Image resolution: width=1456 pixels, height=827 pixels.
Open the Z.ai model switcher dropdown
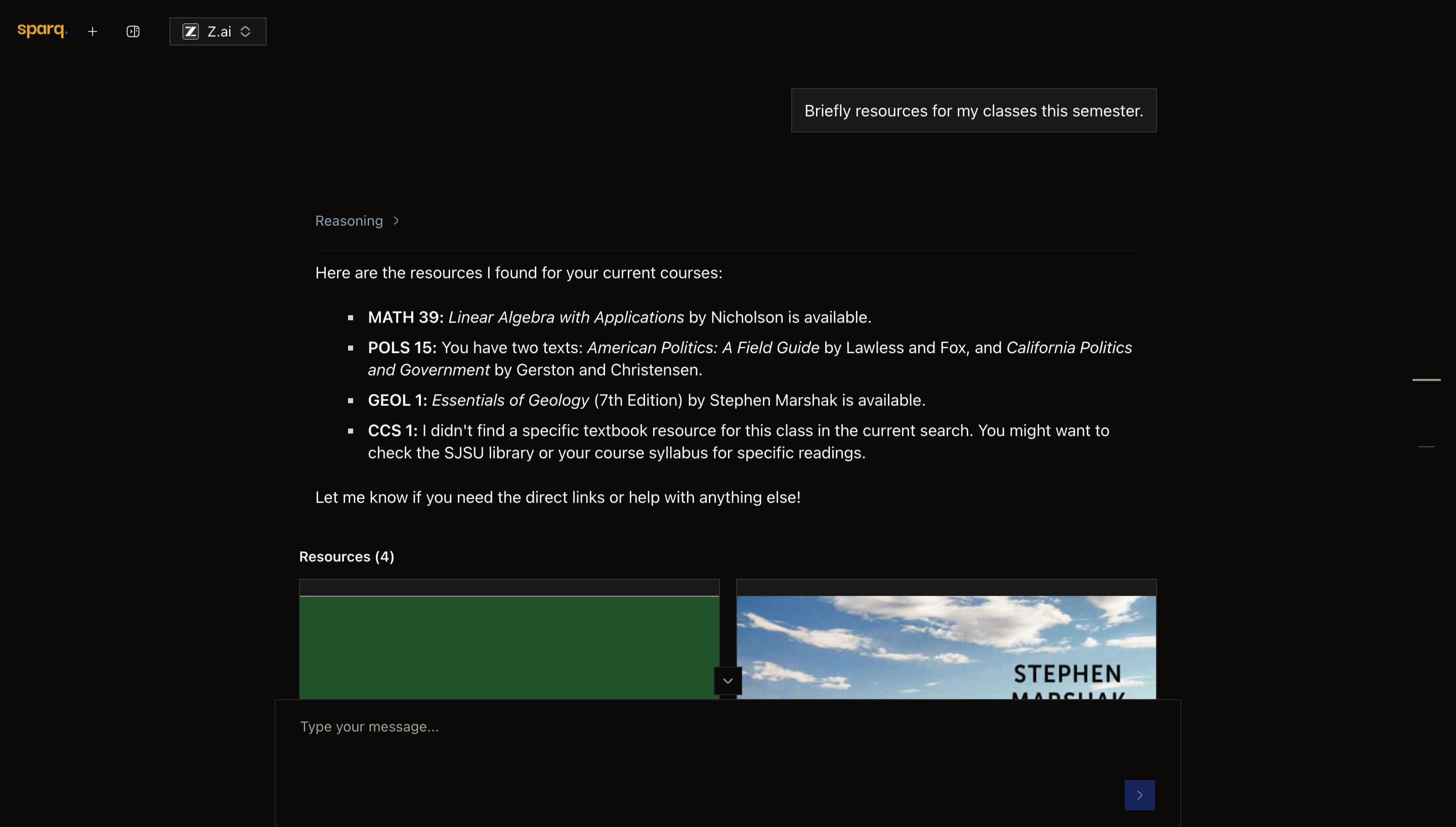218,31
